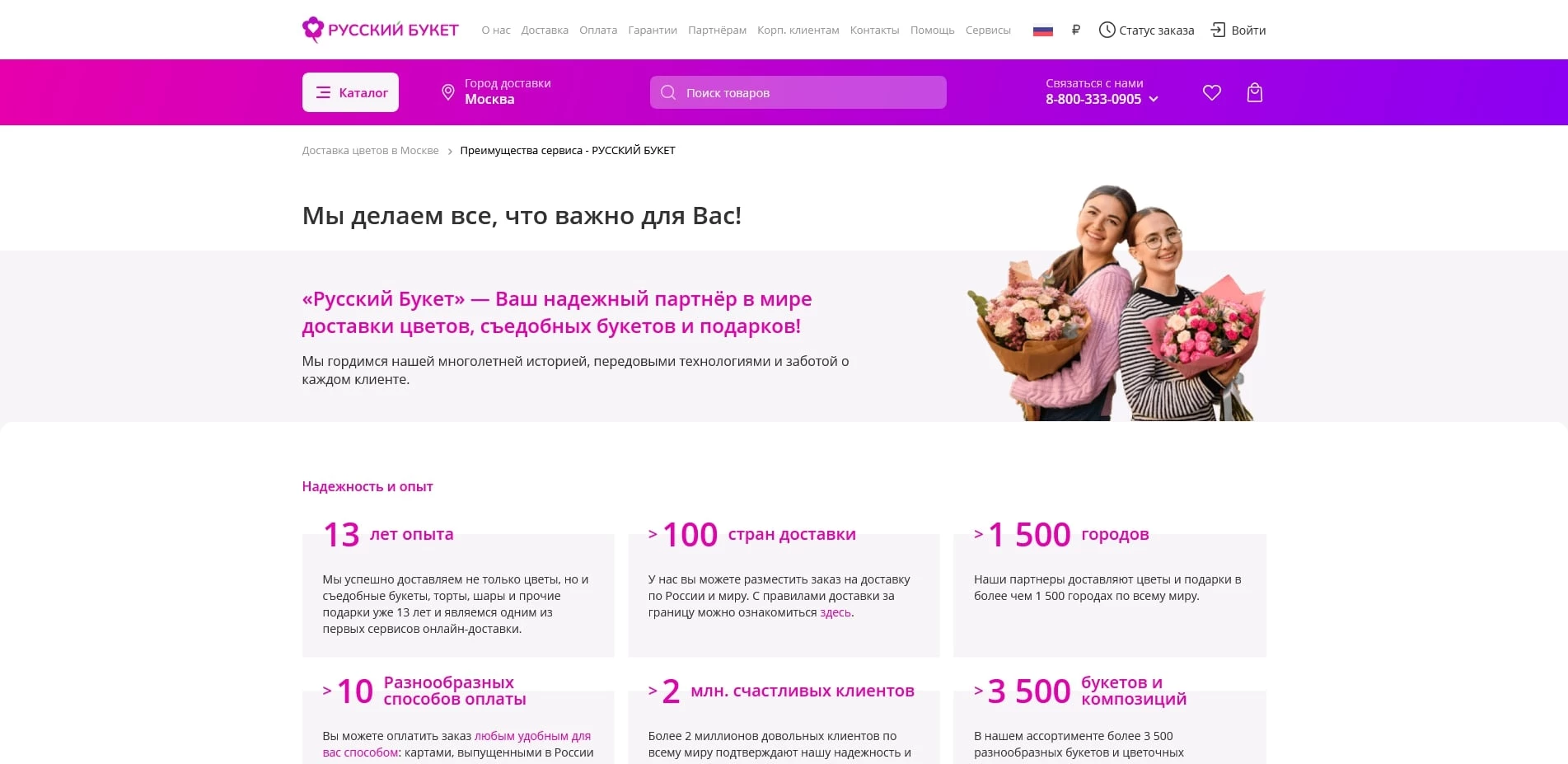Click the Войти login icon
Image resolution: width=1568 pixels, height=764 pixels.
1218,30
